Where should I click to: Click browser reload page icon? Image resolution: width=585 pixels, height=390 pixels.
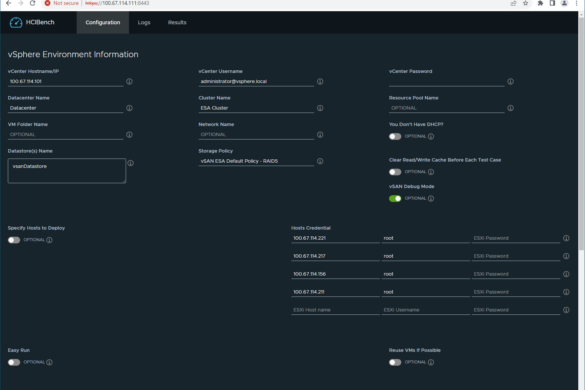(x=32, y=3)
